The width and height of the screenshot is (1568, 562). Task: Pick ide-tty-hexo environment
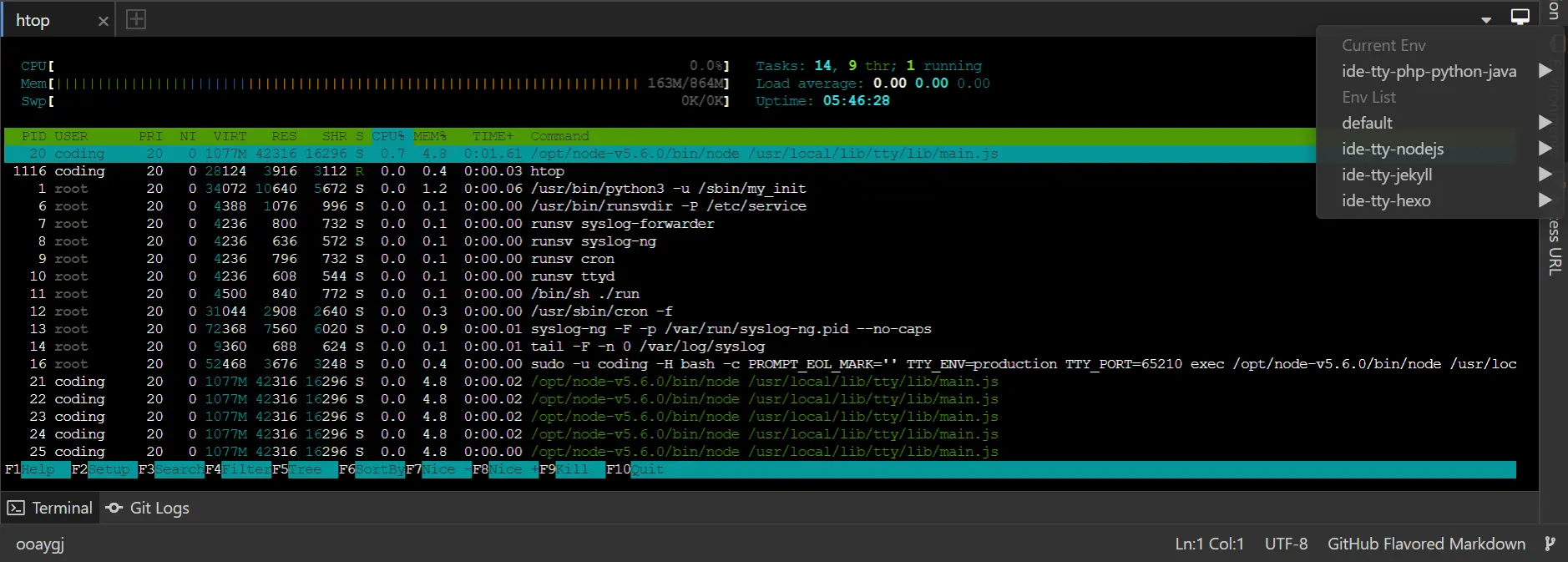1386,200
